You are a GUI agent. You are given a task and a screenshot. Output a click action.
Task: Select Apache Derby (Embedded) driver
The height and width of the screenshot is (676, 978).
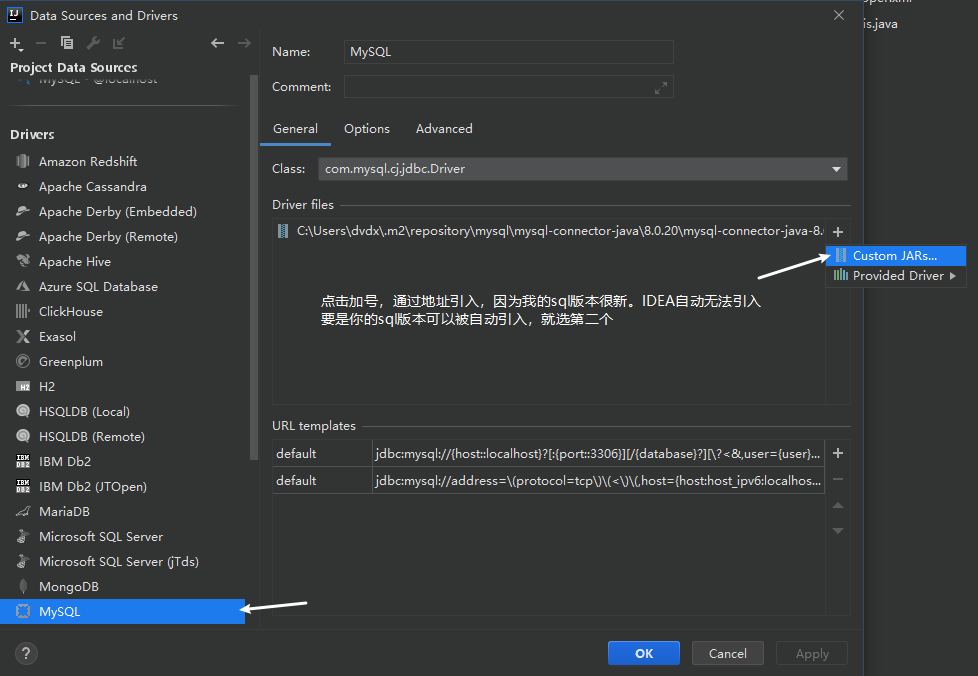122,211
